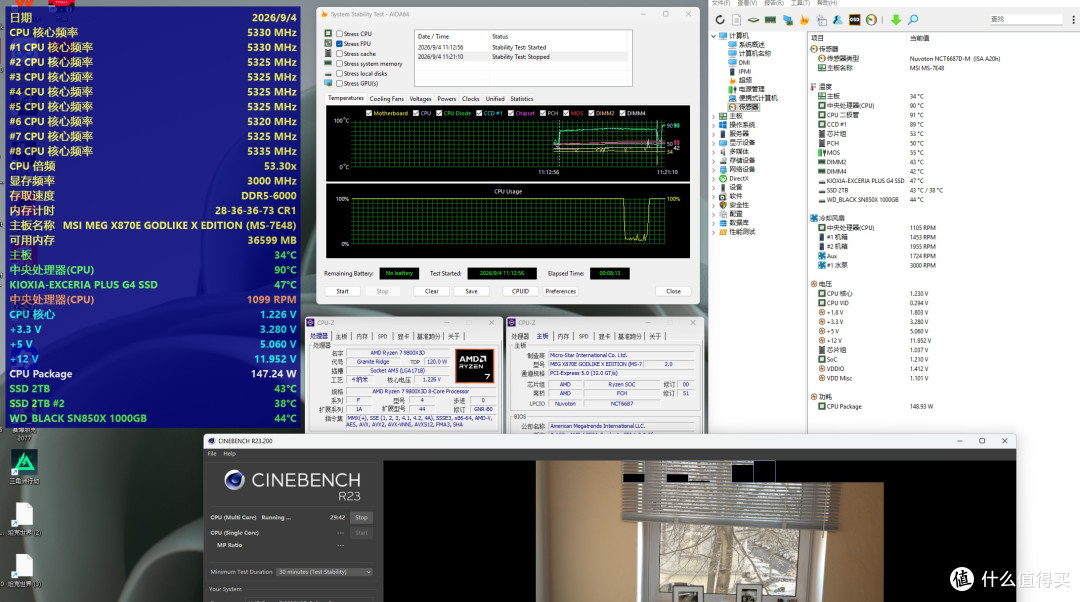Click AIDA64 OSD panel toolbar icon
Image resolution: width=1080 pixels, height=602 pixels.
coord(854,20)
